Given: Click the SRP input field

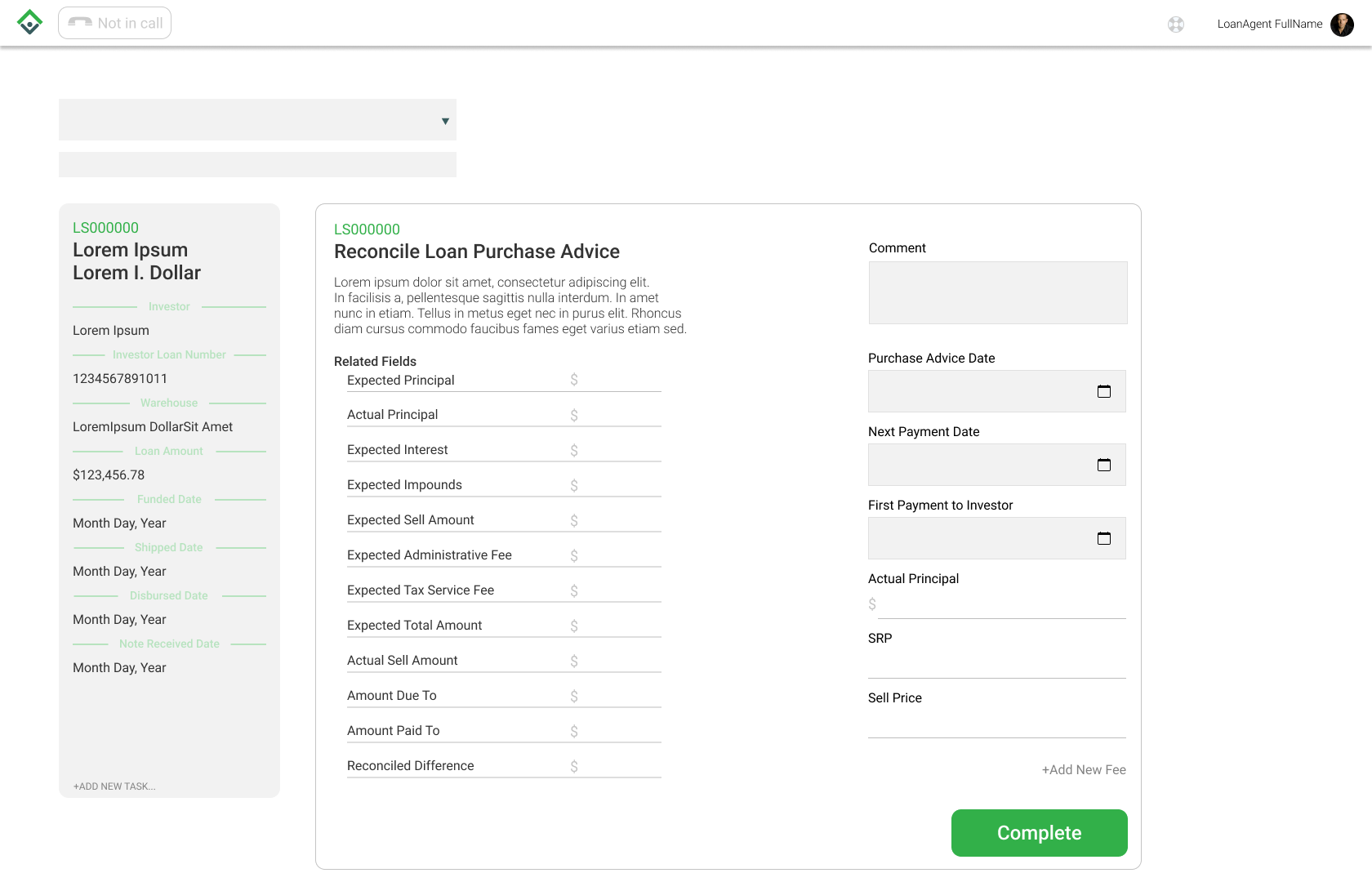Looking at the screenshot, I should point(996,665).
